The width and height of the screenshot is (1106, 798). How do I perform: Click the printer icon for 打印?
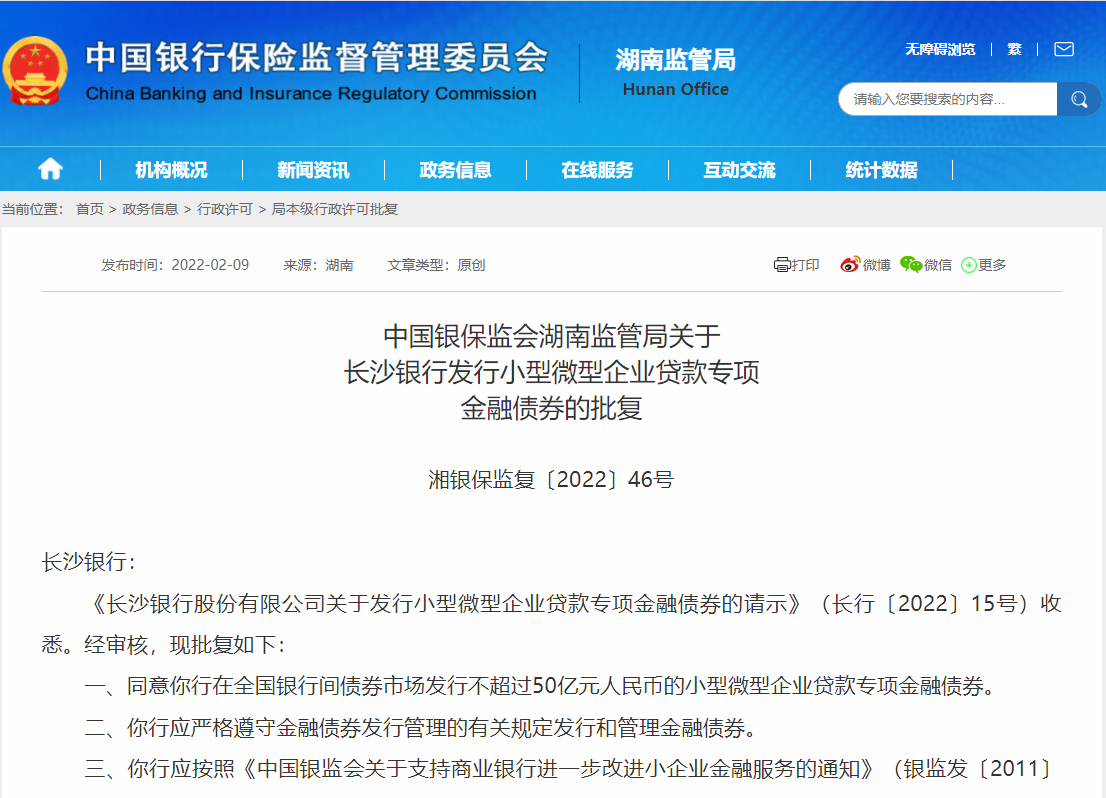coord(782,265)
